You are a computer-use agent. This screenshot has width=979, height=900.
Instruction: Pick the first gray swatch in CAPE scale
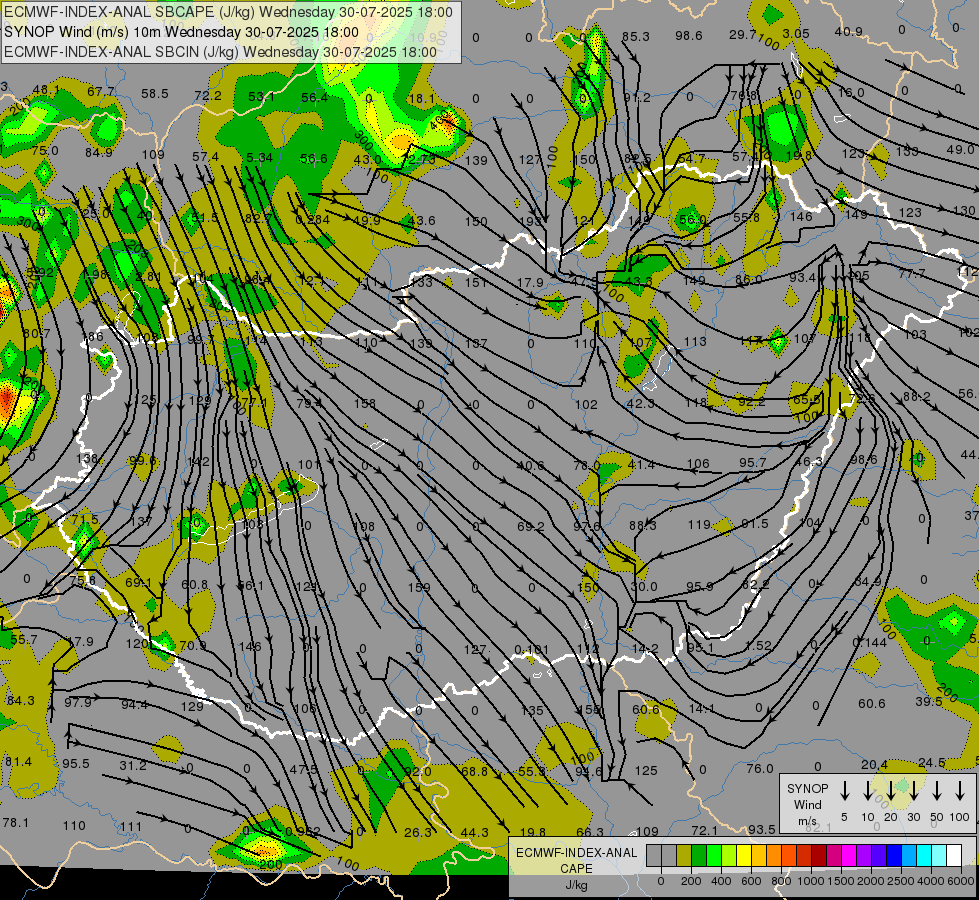(654, 856)
